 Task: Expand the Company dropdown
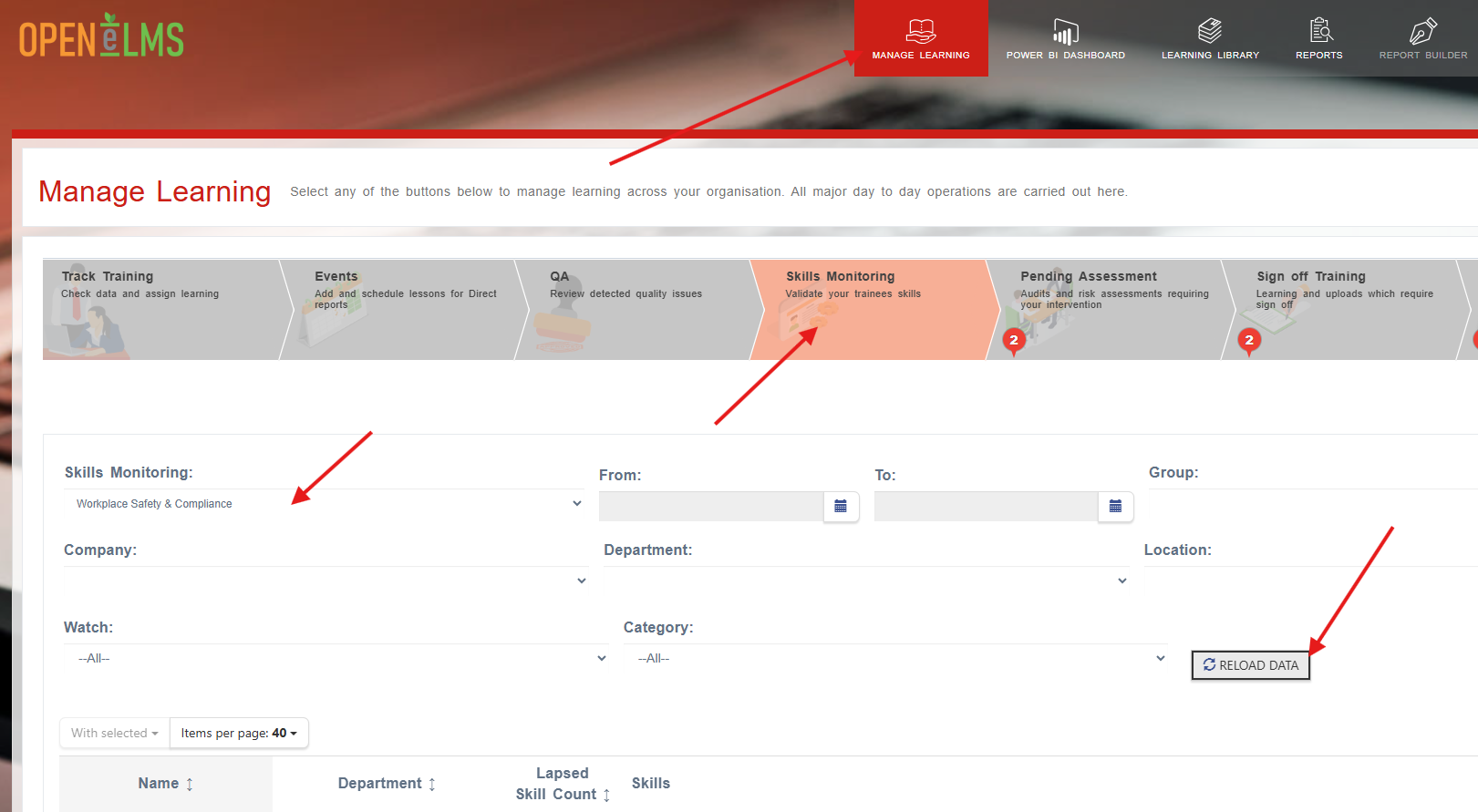pos(326,581)
